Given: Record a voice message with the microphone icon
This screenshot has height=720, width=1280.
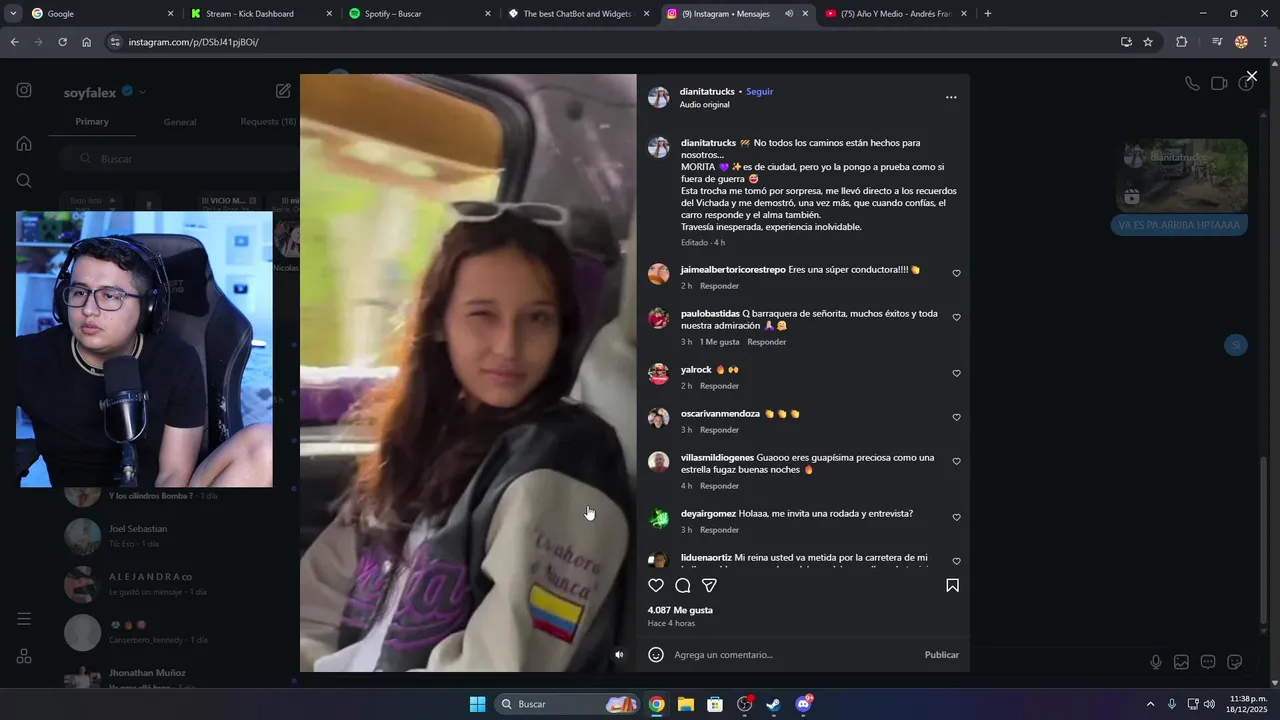Looking at the screenshot, I should click(x=1156, y=662).
